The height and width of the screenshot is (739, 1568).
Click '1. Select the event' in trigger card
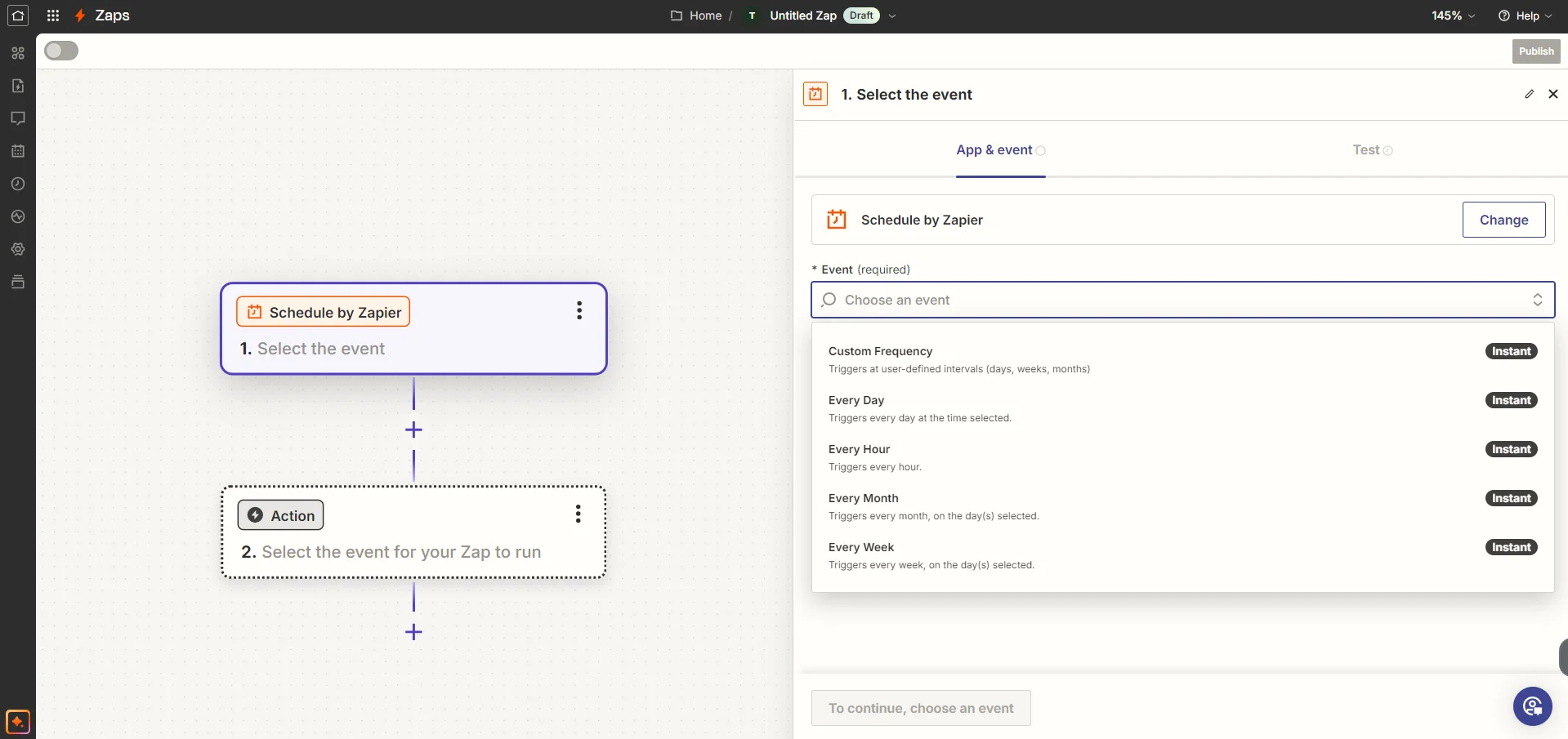coord(312,349)
